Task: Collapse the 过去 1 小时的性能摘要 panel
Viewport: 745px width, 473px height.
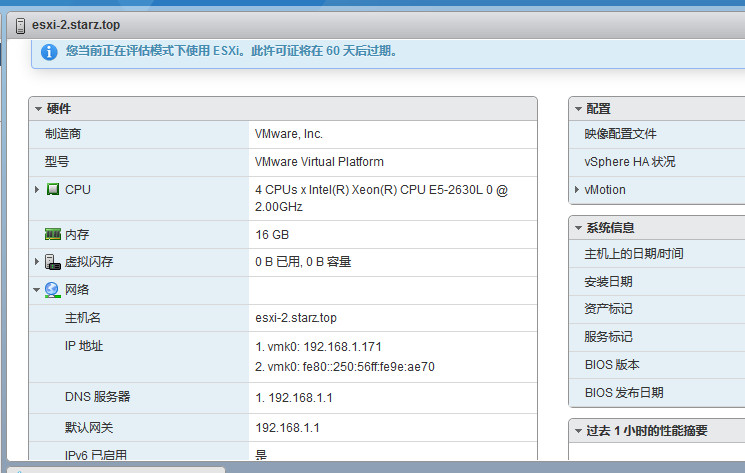Action: [578, 431]
